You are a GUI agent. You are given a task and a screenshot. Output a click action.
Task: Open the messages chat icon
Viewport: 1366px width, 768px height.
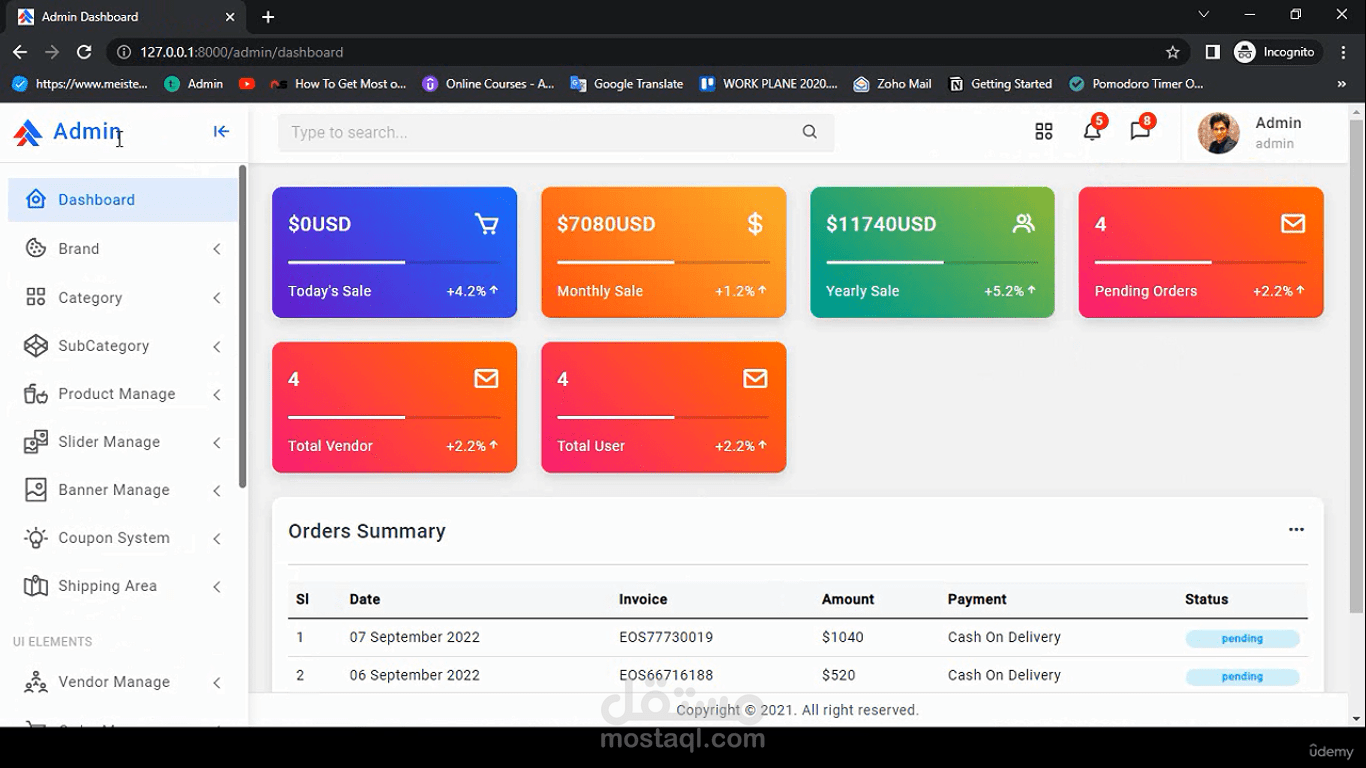[1140, 132]
